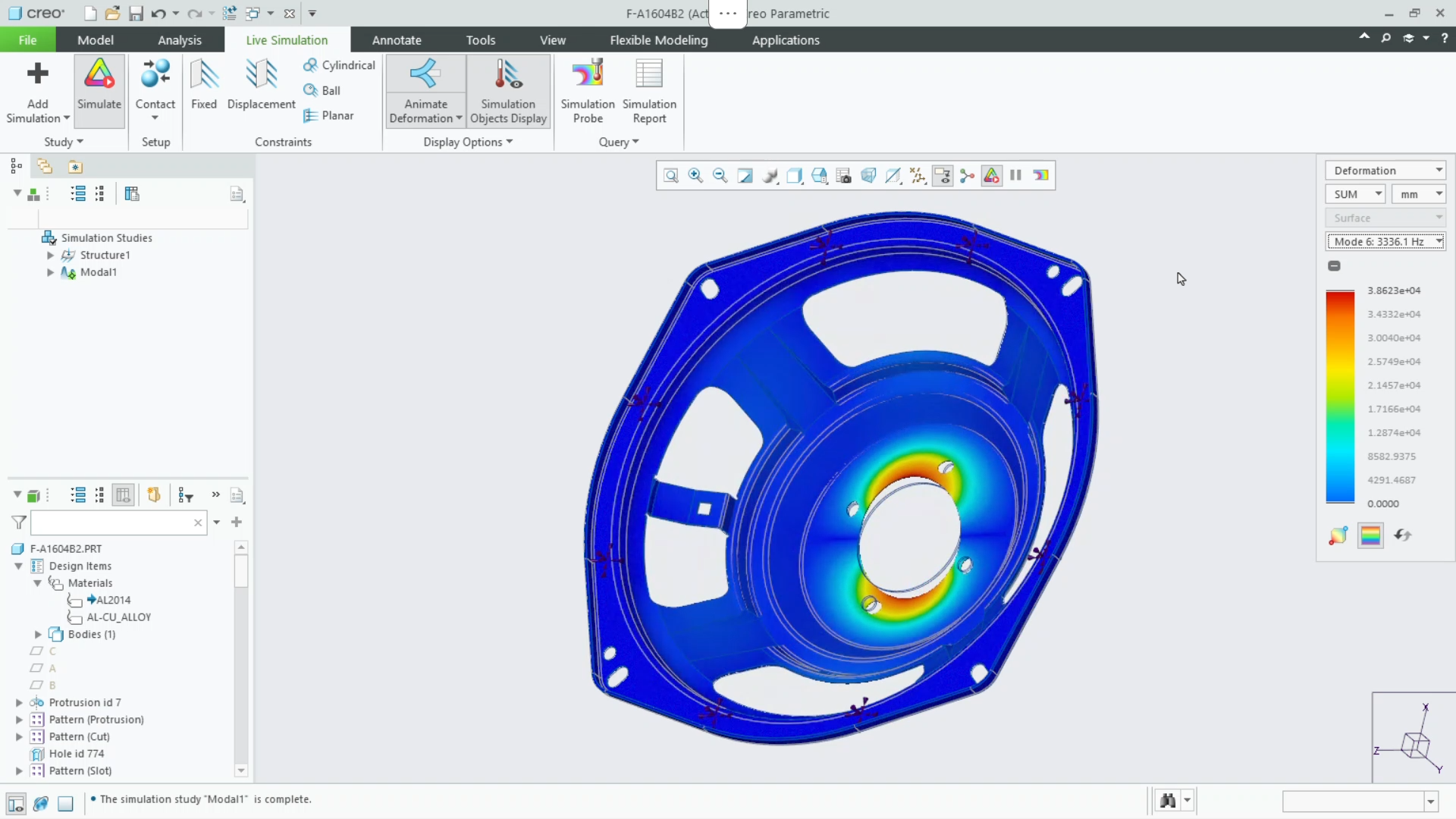Open the Mode 6: 3336.1 Hz dropdown
This screenshot has width=1456, height=819.
tap(1385, 242)
